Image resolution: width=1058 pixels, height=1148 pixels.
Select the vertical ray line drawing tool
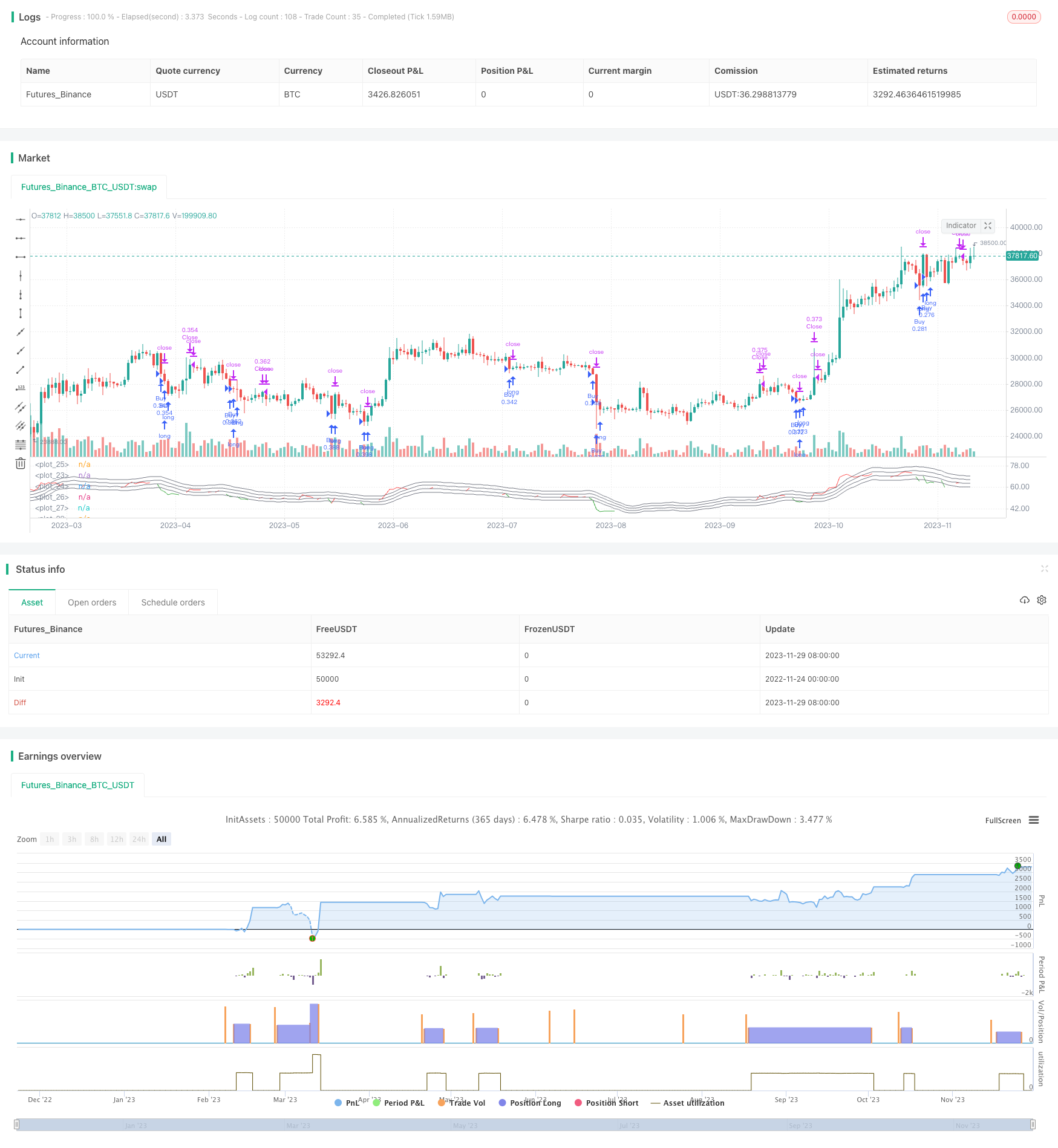click(x=21, y=295)
